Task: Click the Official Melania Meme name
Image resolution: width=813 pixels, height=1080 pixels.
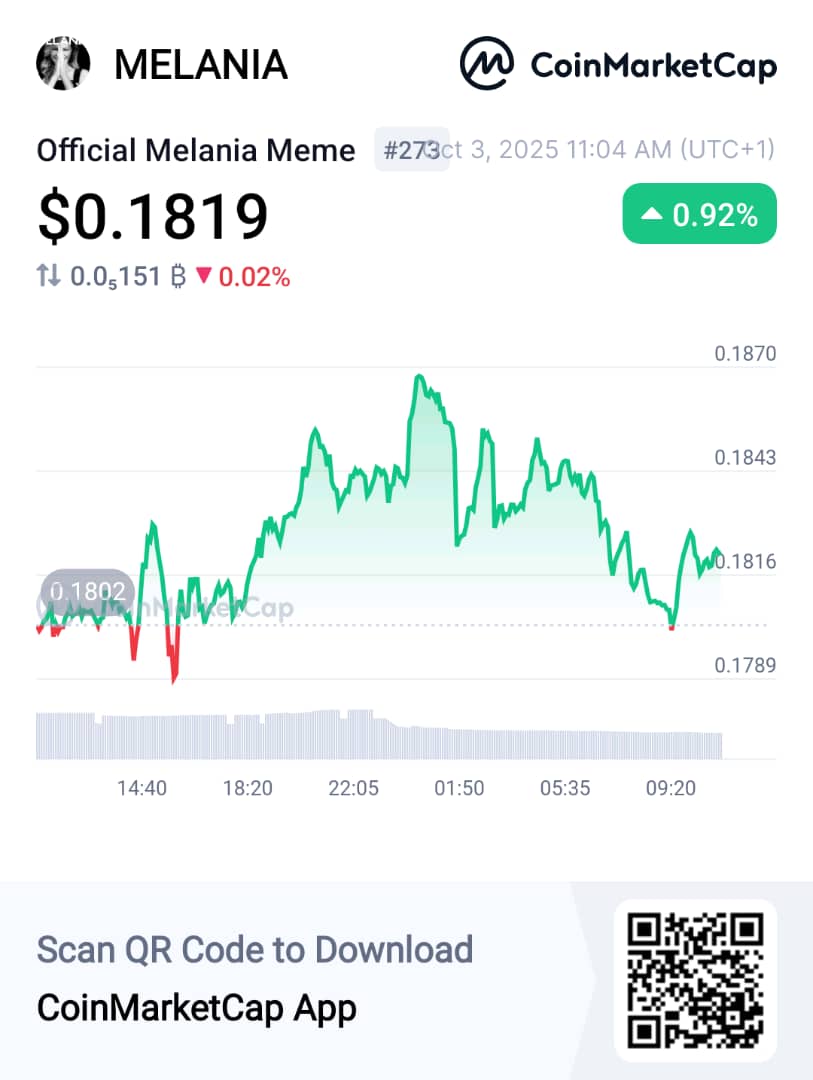Action: click(x=196, y=151)
